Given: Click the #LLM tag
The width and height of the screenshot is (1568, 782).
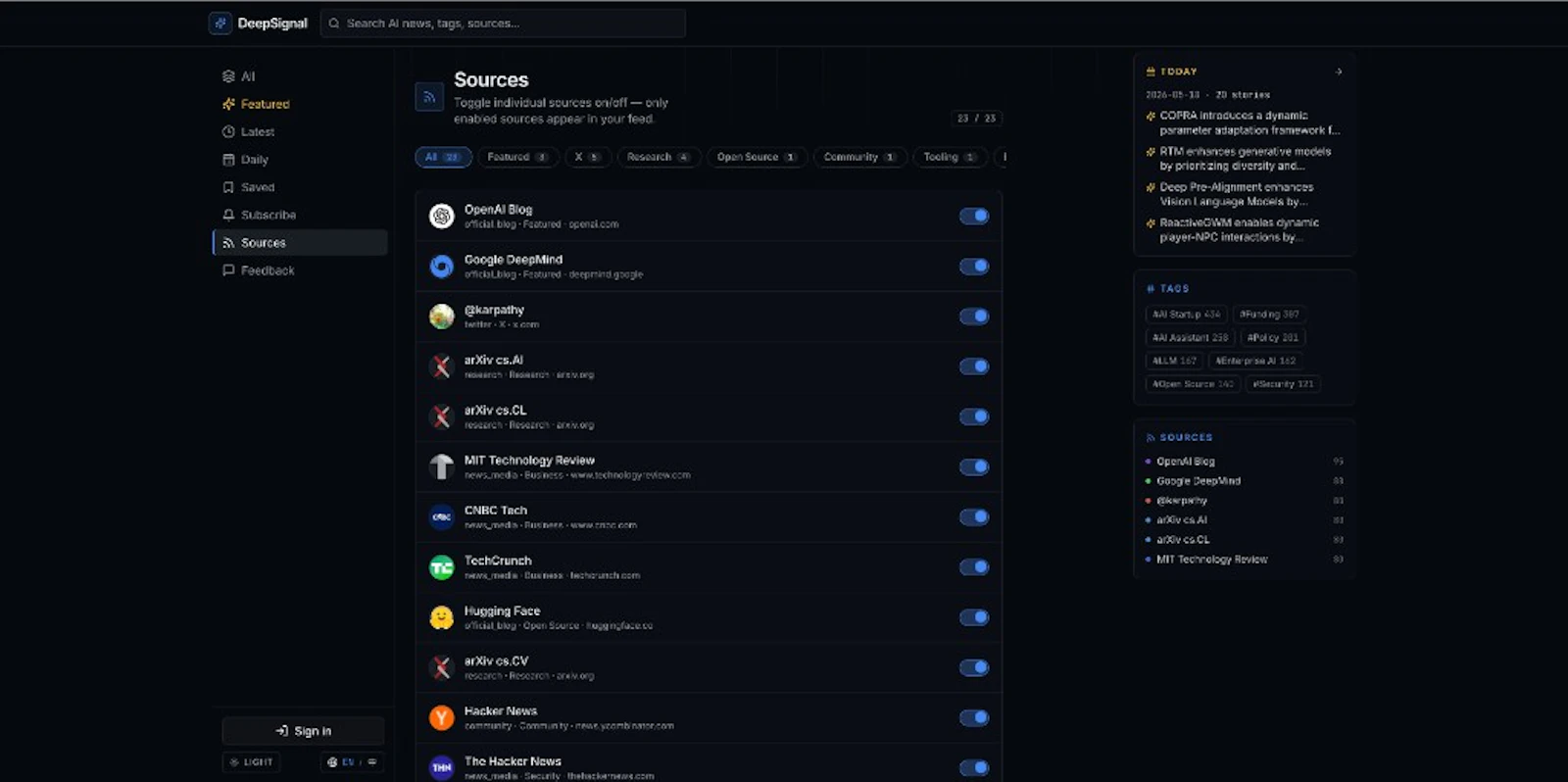Looking at the screenshot, I should click(1174, 362).
